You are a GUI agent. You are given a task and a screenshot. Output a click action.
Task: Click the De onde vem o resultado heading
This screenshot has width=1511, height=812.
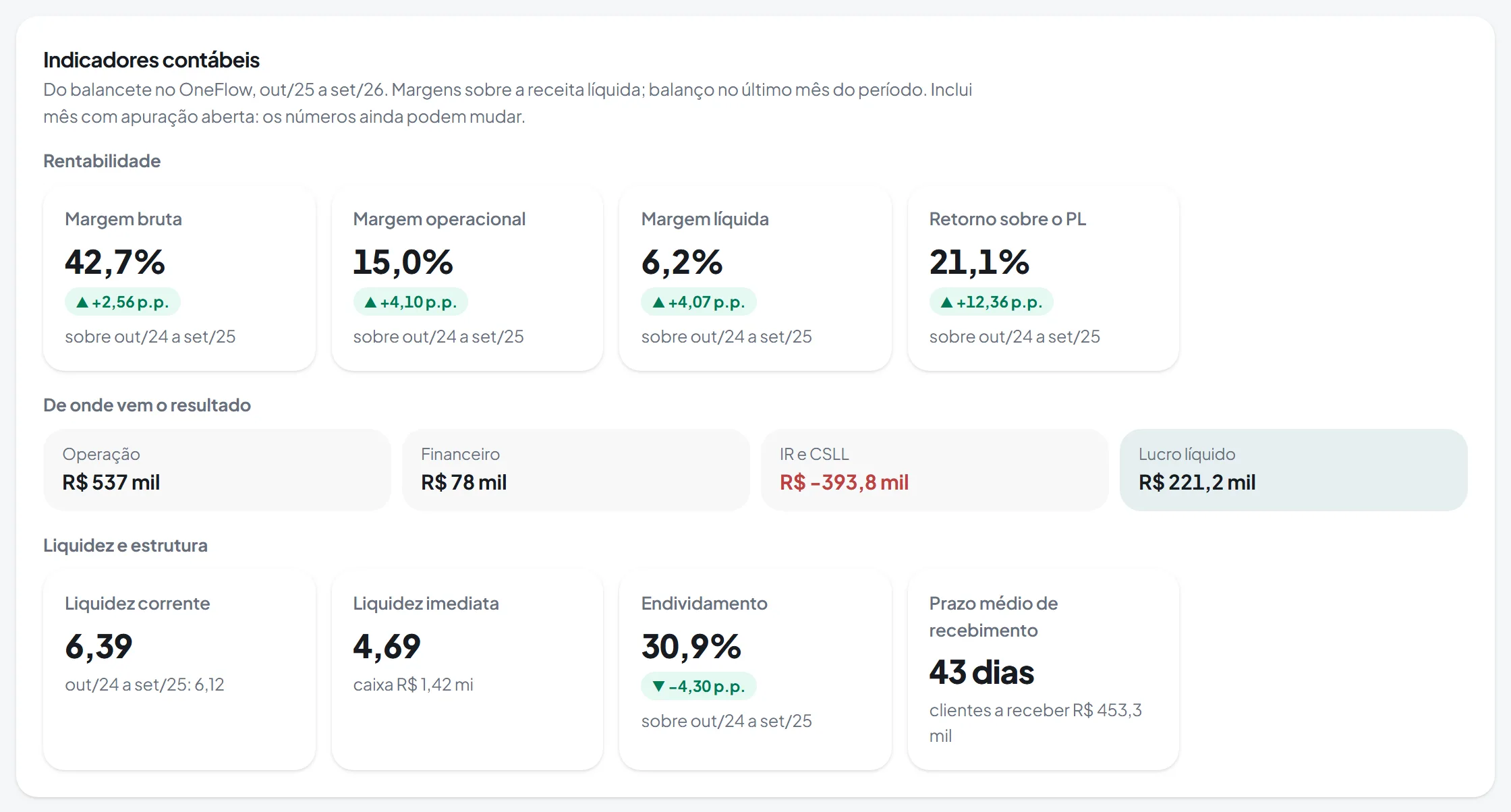point(147,405)
